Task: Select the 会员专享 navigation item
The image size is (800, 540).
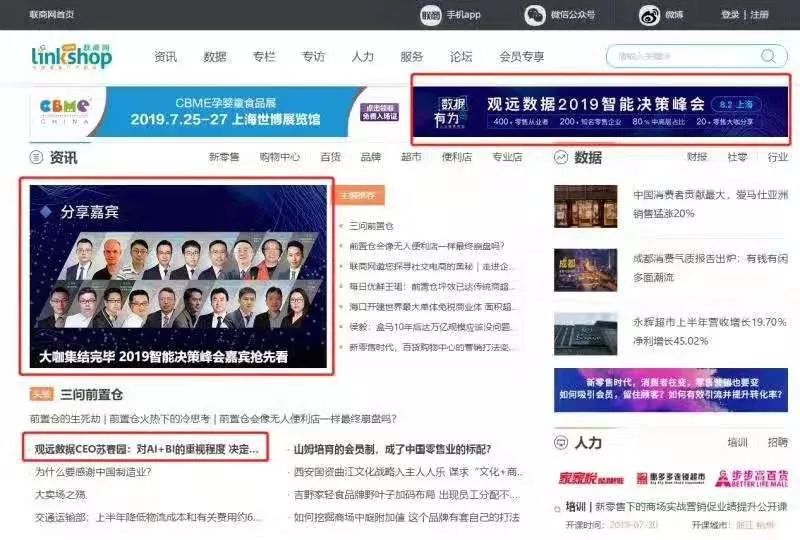Action: (x=522, y=57)
